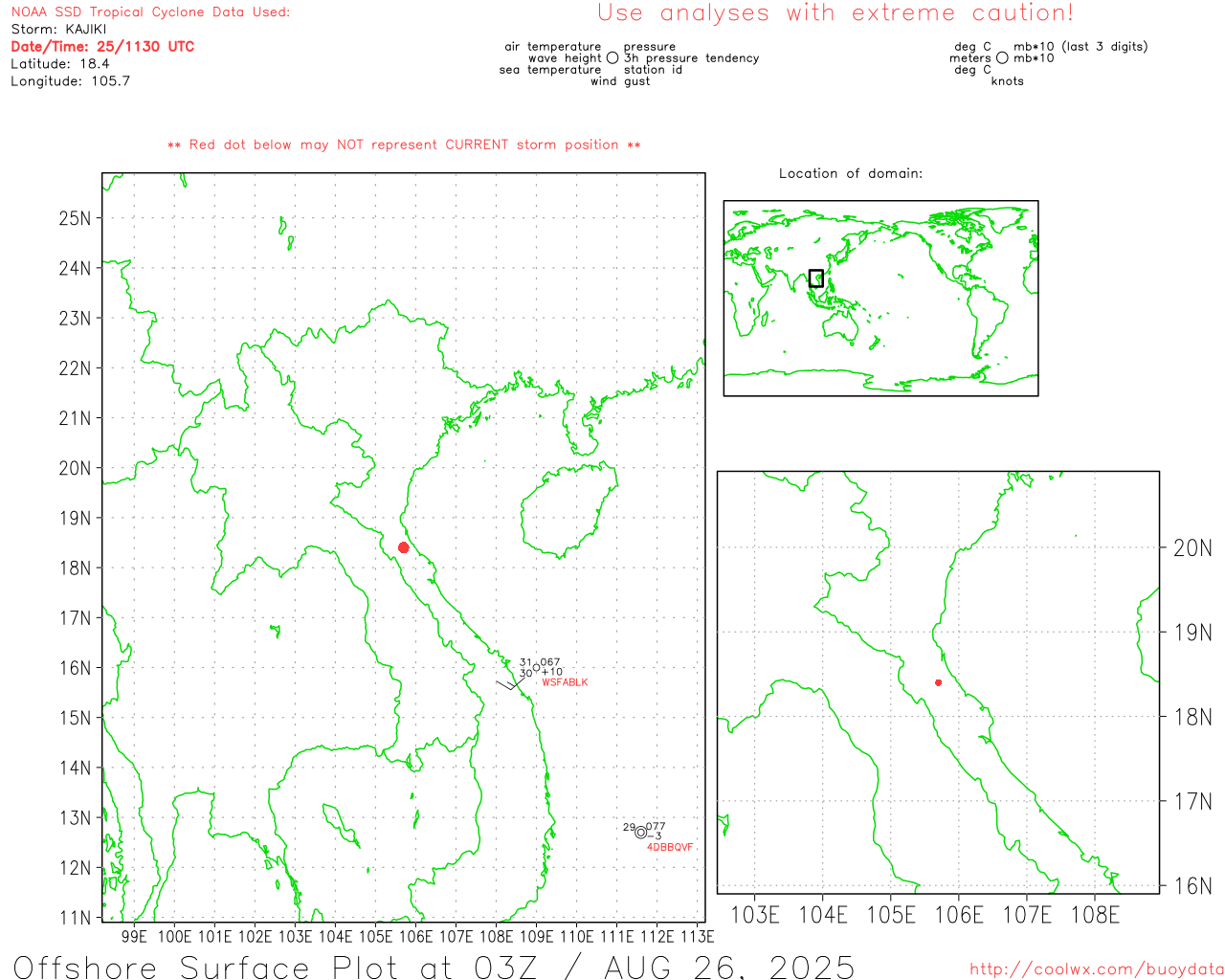The image size is (1225, 980).
Task: Click the 25N latitude label on main map
Action: [x=75, y=218]
